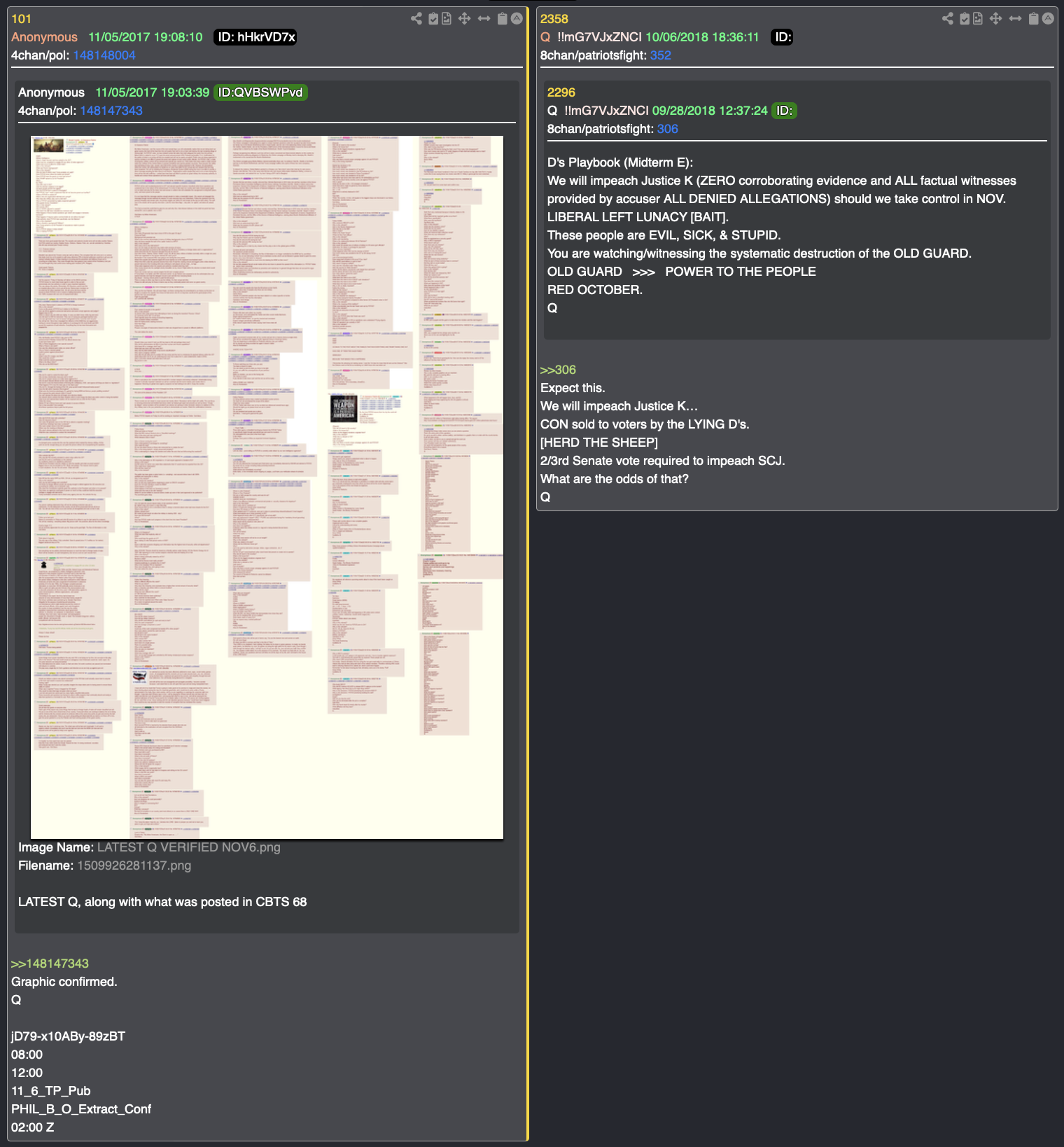The image size is (1064, 1147).
Task: Click the horizontal resize arrows on post 2358
Action: pyautogui.click(x=1015, y=19)
